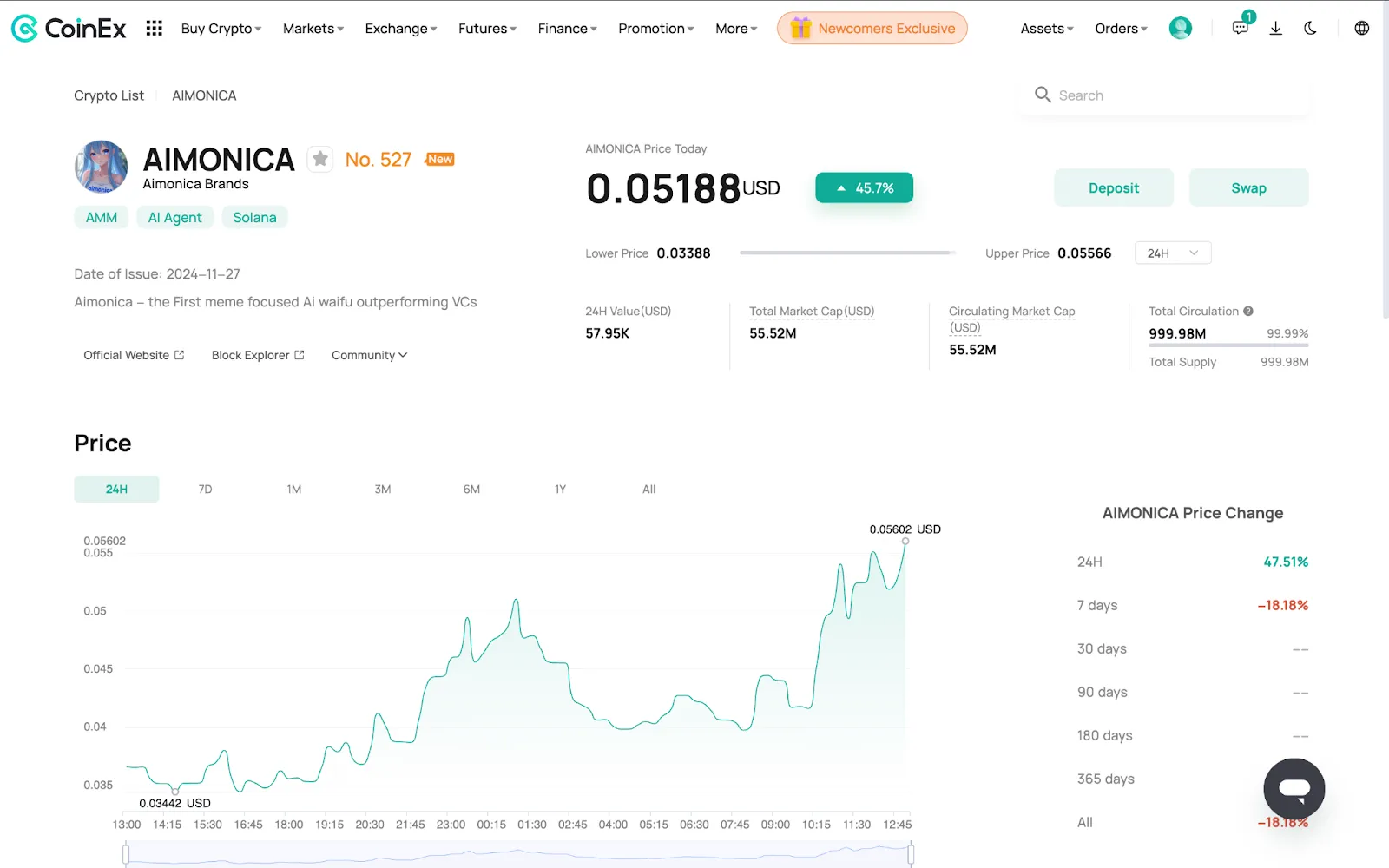
Task: Select the 3M chart tab
Action: pos(383,489)
